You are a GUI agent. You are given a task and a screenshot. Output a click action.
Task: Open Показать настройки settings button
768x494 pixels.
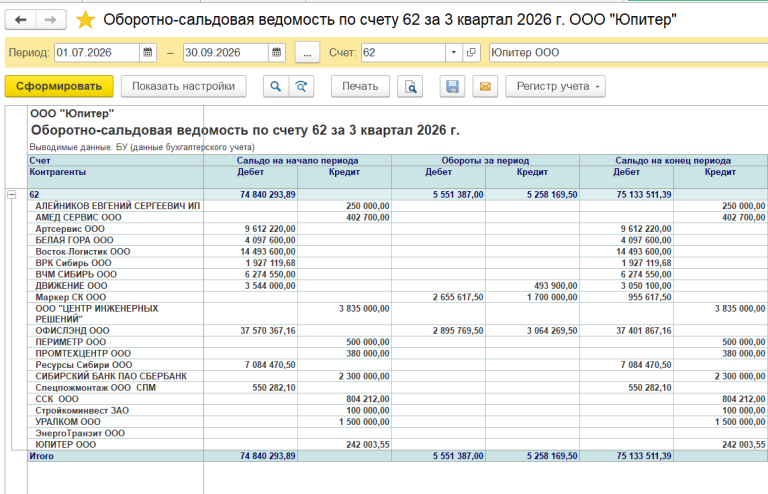(184, 86)
